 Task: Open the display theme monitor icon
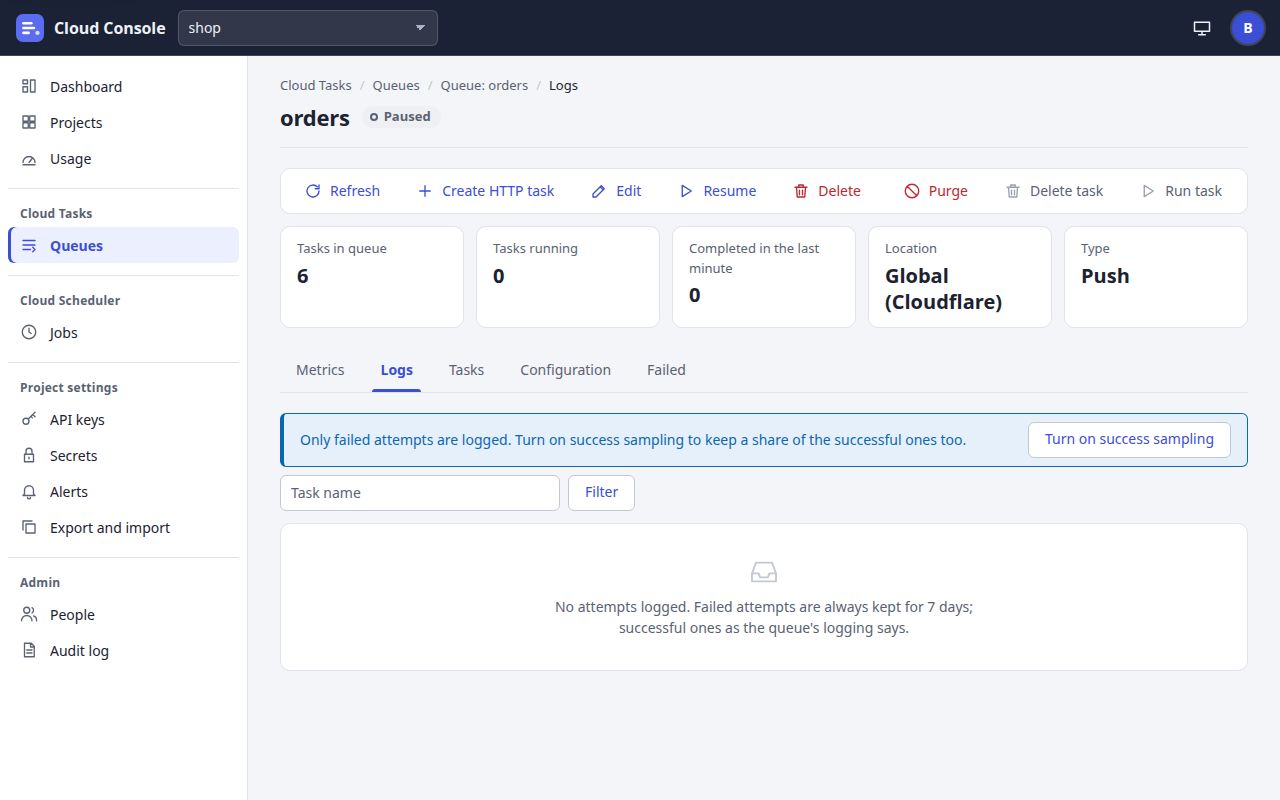(x=1202, y=28)
